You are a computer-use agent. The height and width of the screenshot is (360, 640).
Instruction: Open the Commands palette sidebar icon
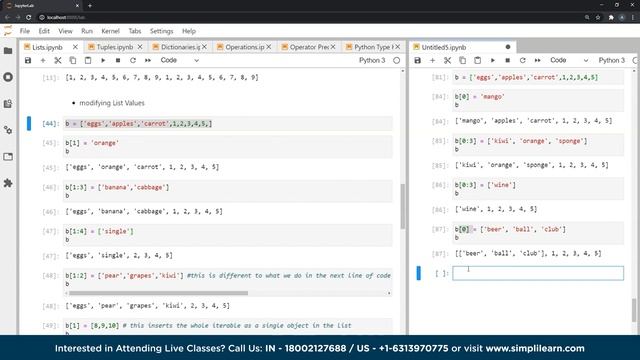(8, 104)
